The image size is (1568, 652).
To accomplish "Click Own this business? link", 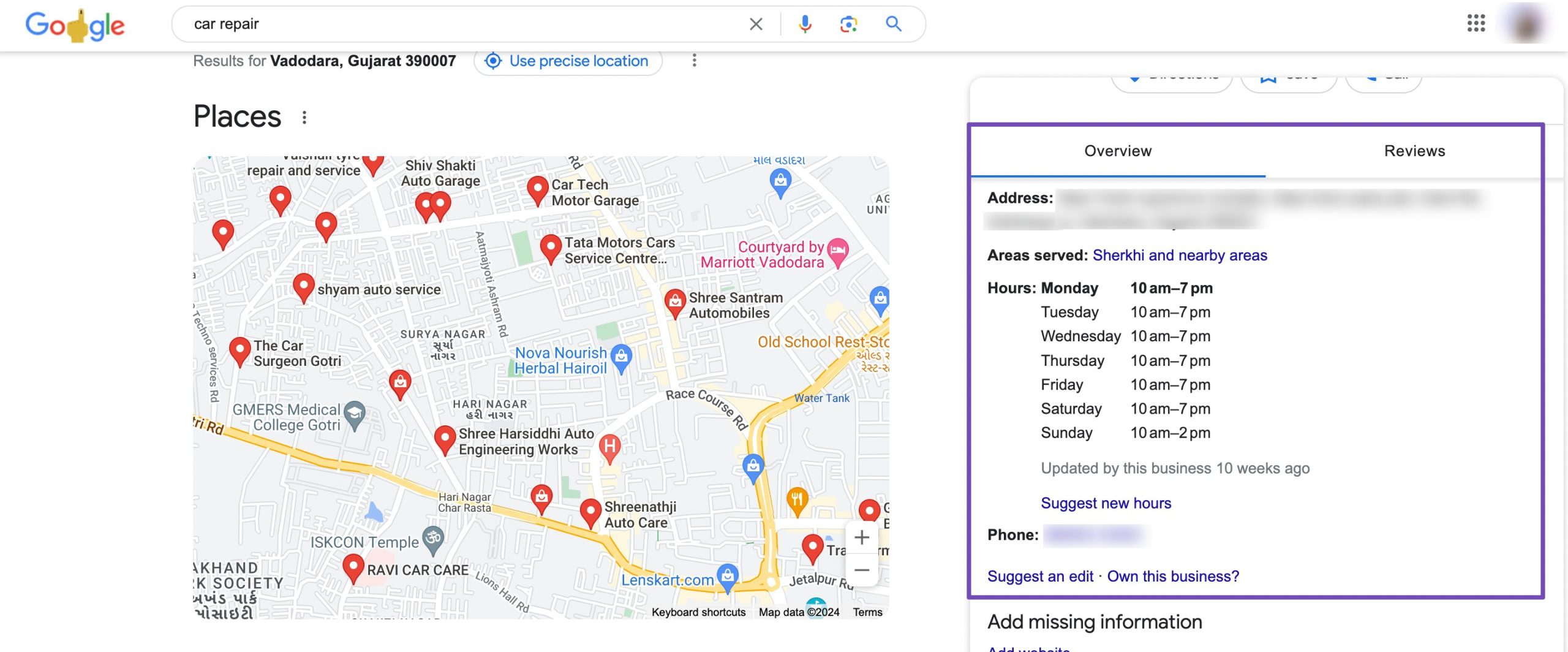I will 1173,576.
